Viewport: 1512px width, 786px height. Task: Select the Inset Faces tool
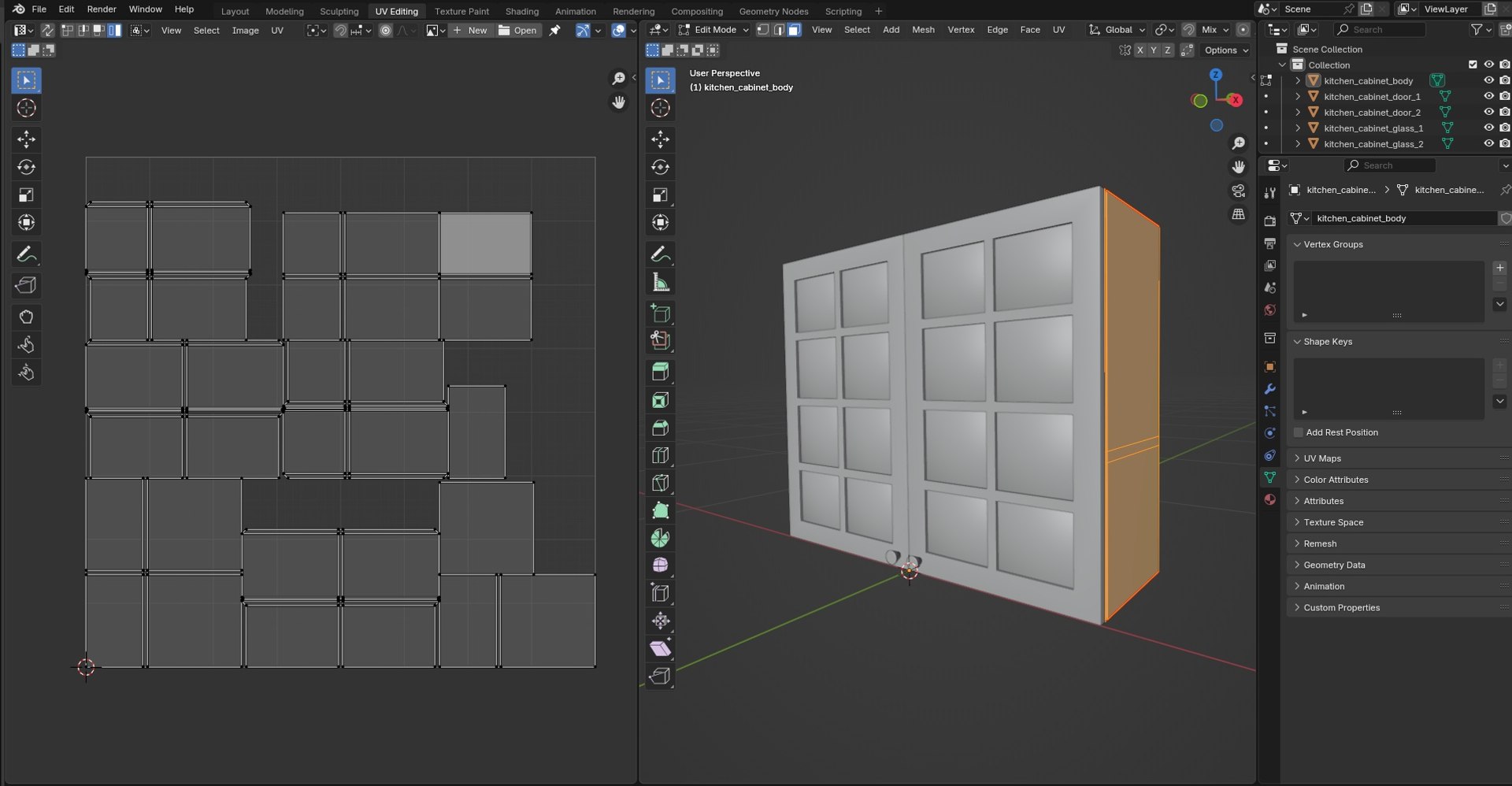coord(660,400)
